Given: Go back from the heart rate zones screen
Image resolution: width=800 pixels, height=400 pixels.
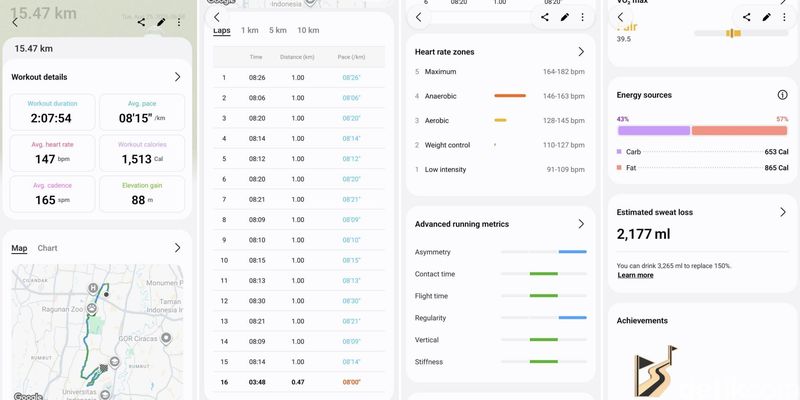Looking at the screenshot, I should [418, 17].
